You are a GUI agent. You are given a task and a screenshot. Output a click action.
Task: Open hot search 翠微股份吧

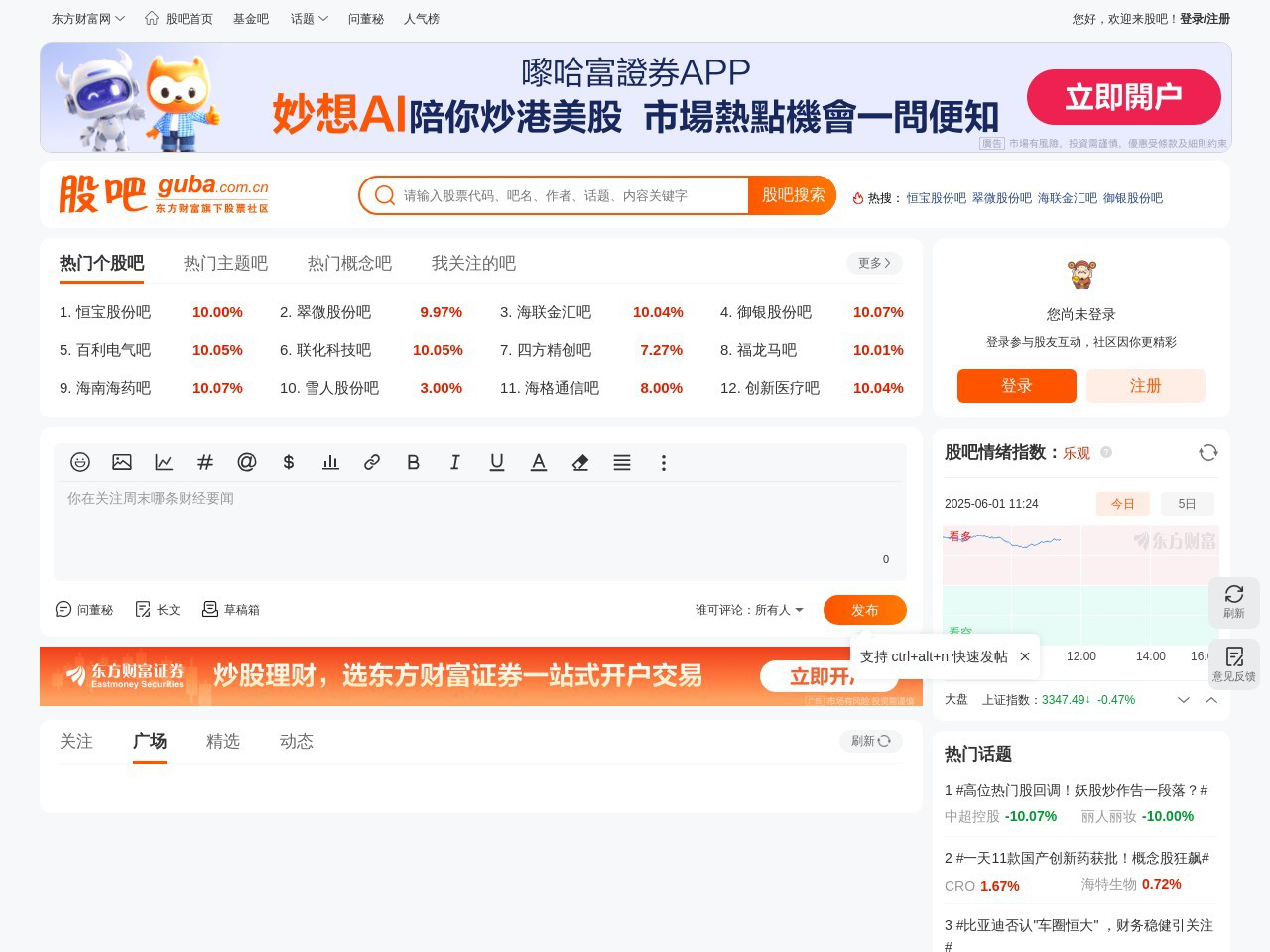coord(1002,198)
